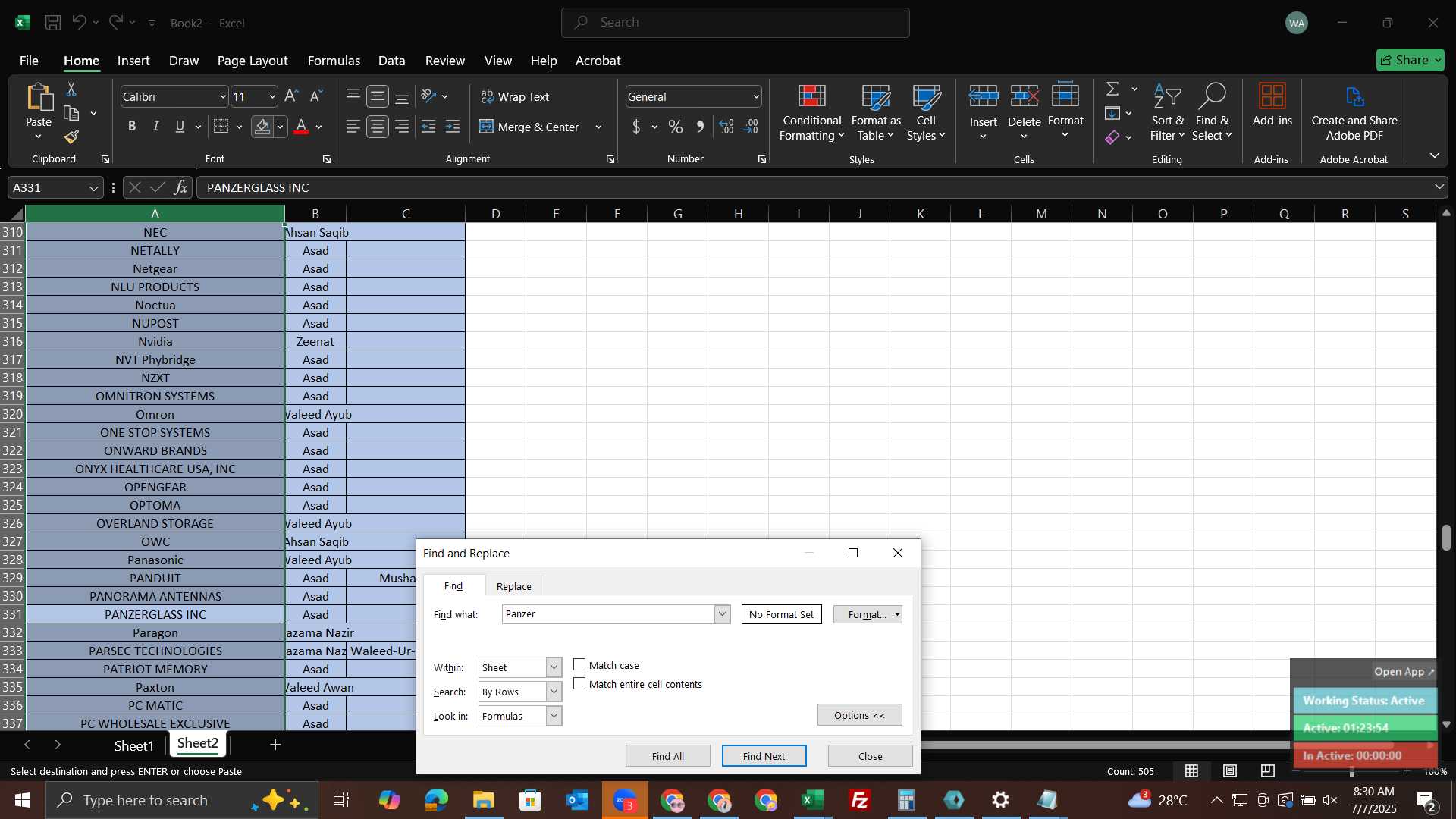Open the Data ribbon tab
Image resolution: width=1456 pixels, height=819 pixels.
[391, 61]
